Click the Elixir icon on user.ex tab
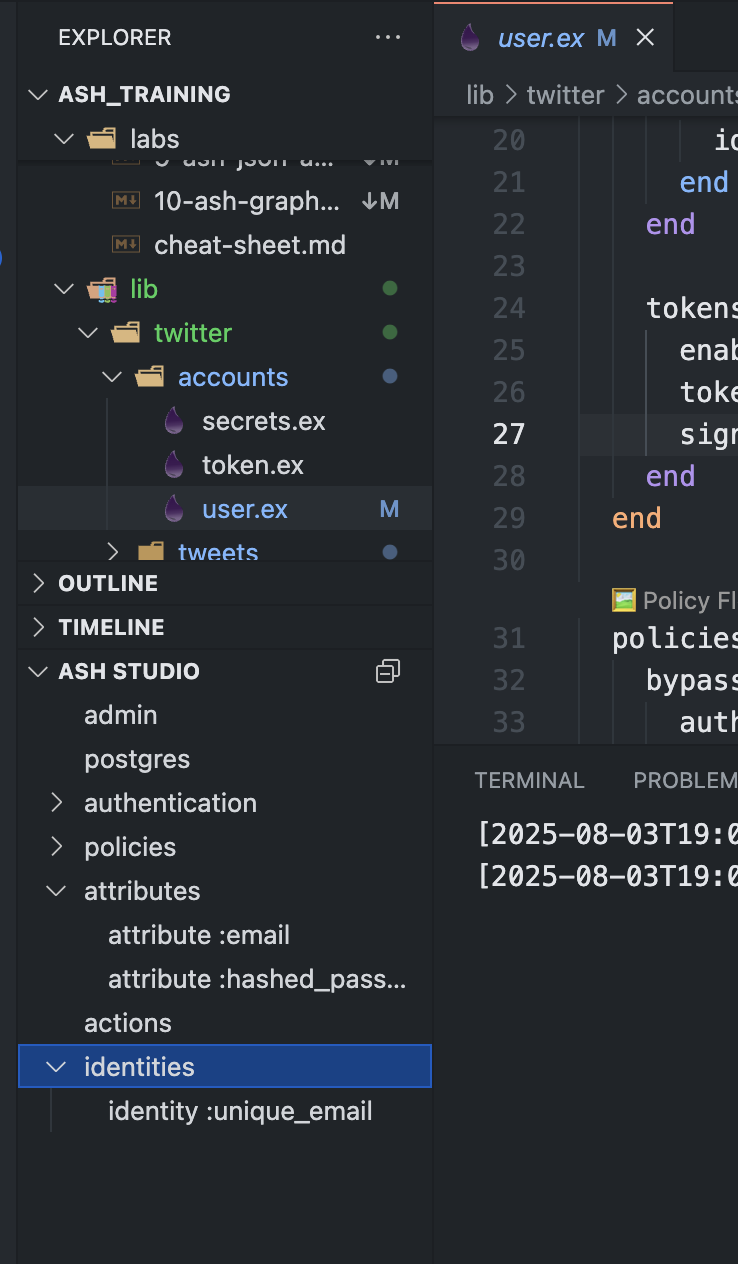This screenshot has width=738, height=1264. pos(469,38)
